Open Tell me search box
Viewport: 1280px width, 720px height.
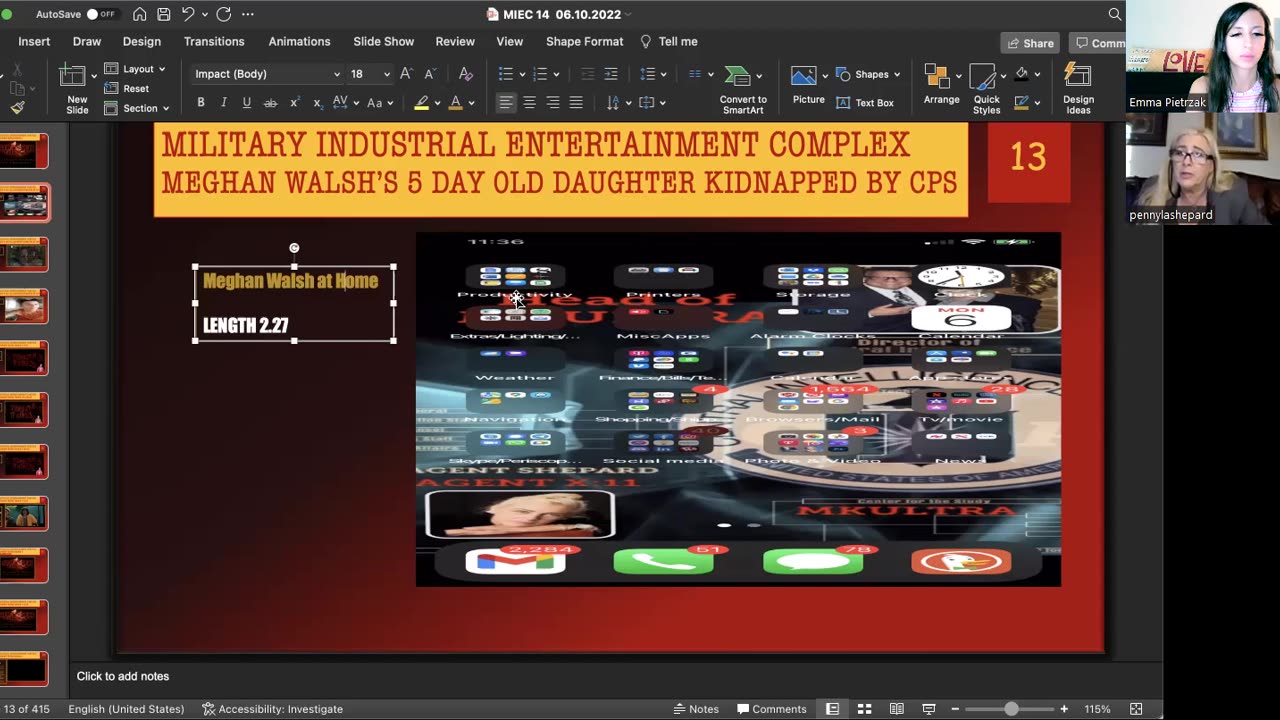pos(669,42)
